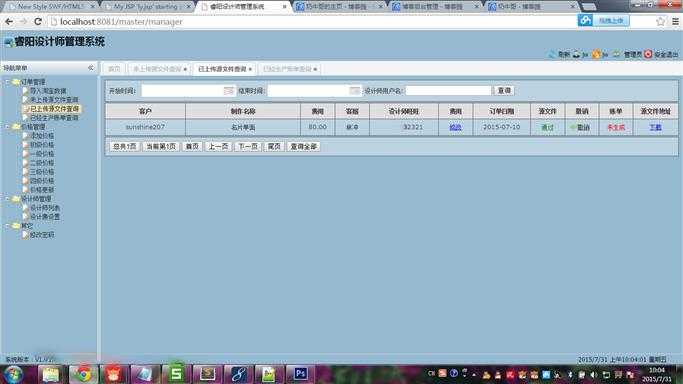Screen dimensions: 683x384
Task: Collapse the 价格管理 tree node
Action: pyautogui.click(x=7, y=127)
